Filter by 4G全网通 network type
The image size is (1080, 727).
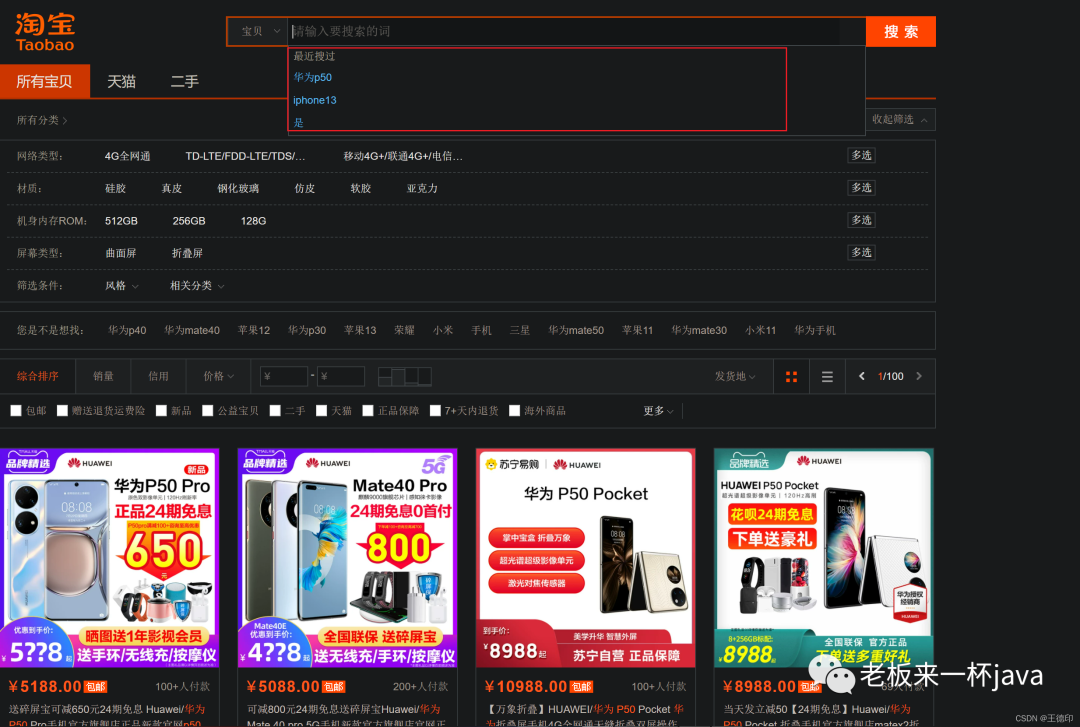point(127,156)
